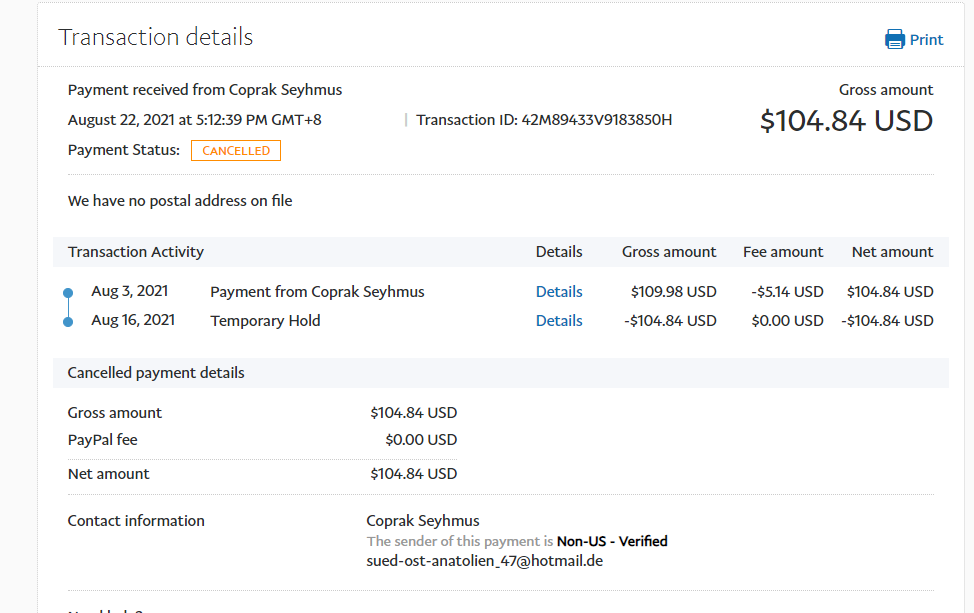Open Details for the Temporary Hold
Image resolution: width=974 pixels, height=613 pixels.
point(559,321)
